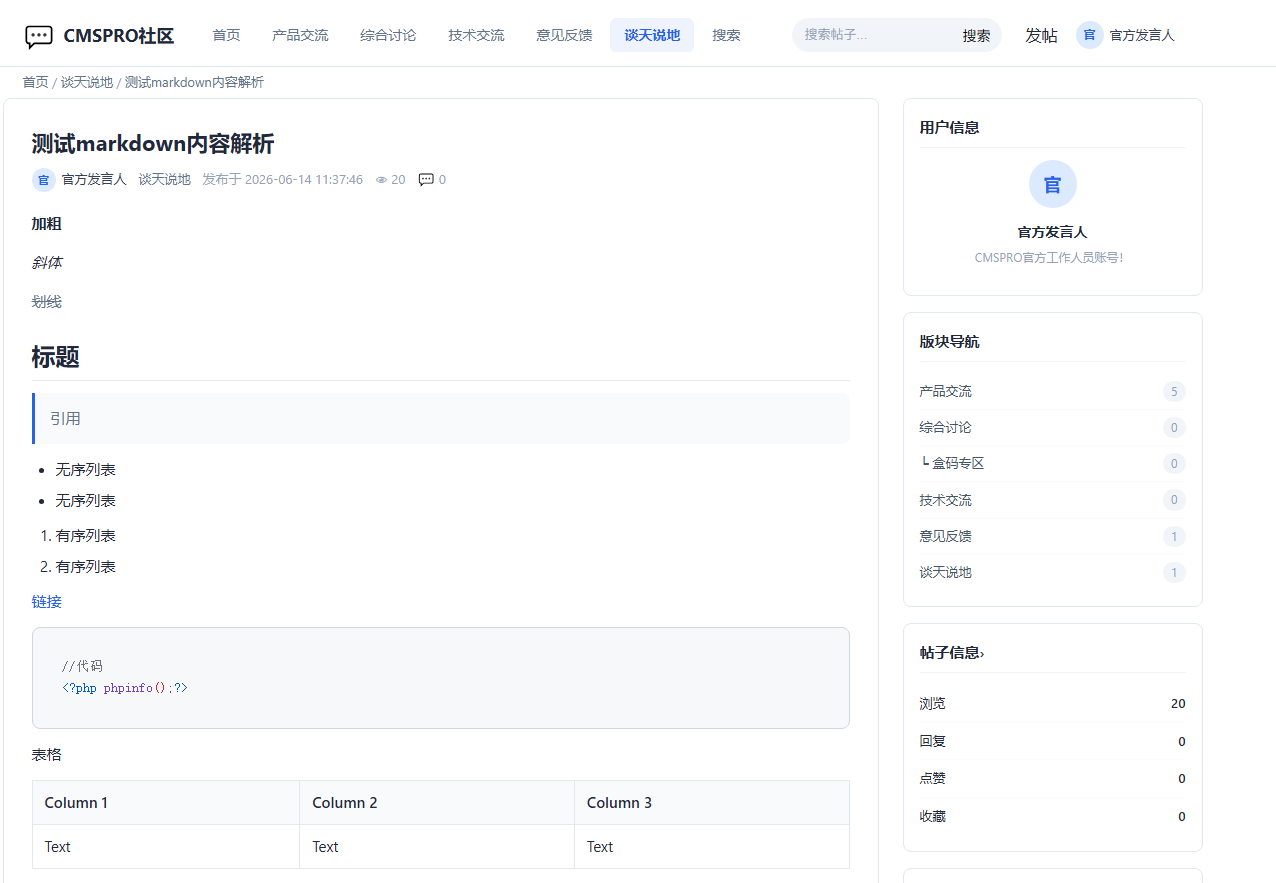The height and width of the screenshot is (883, 1276).
Task: Click the phpinfo code line in the code block
Action: click(125, 688)
